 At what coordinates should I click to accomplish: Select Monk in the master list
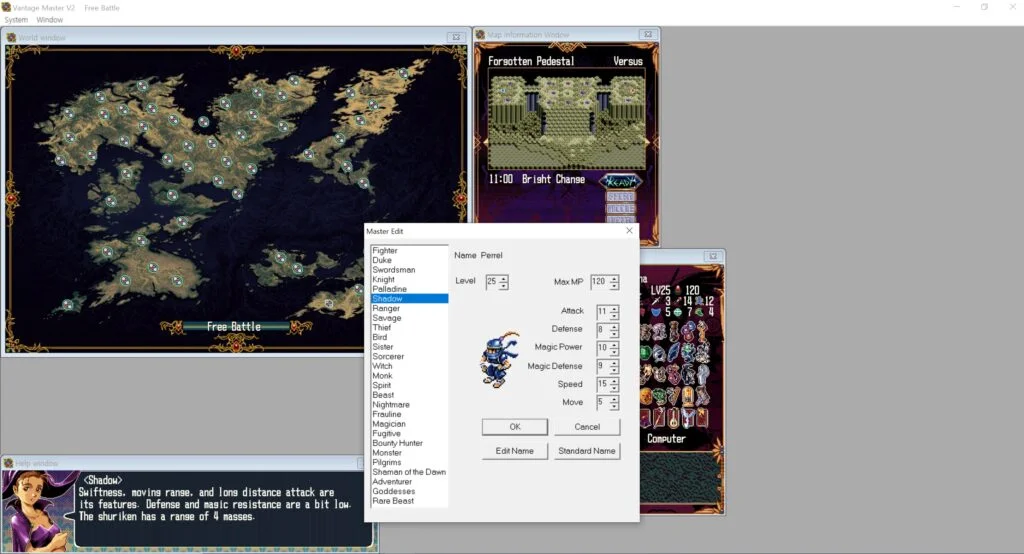click(x=409, y=376)
